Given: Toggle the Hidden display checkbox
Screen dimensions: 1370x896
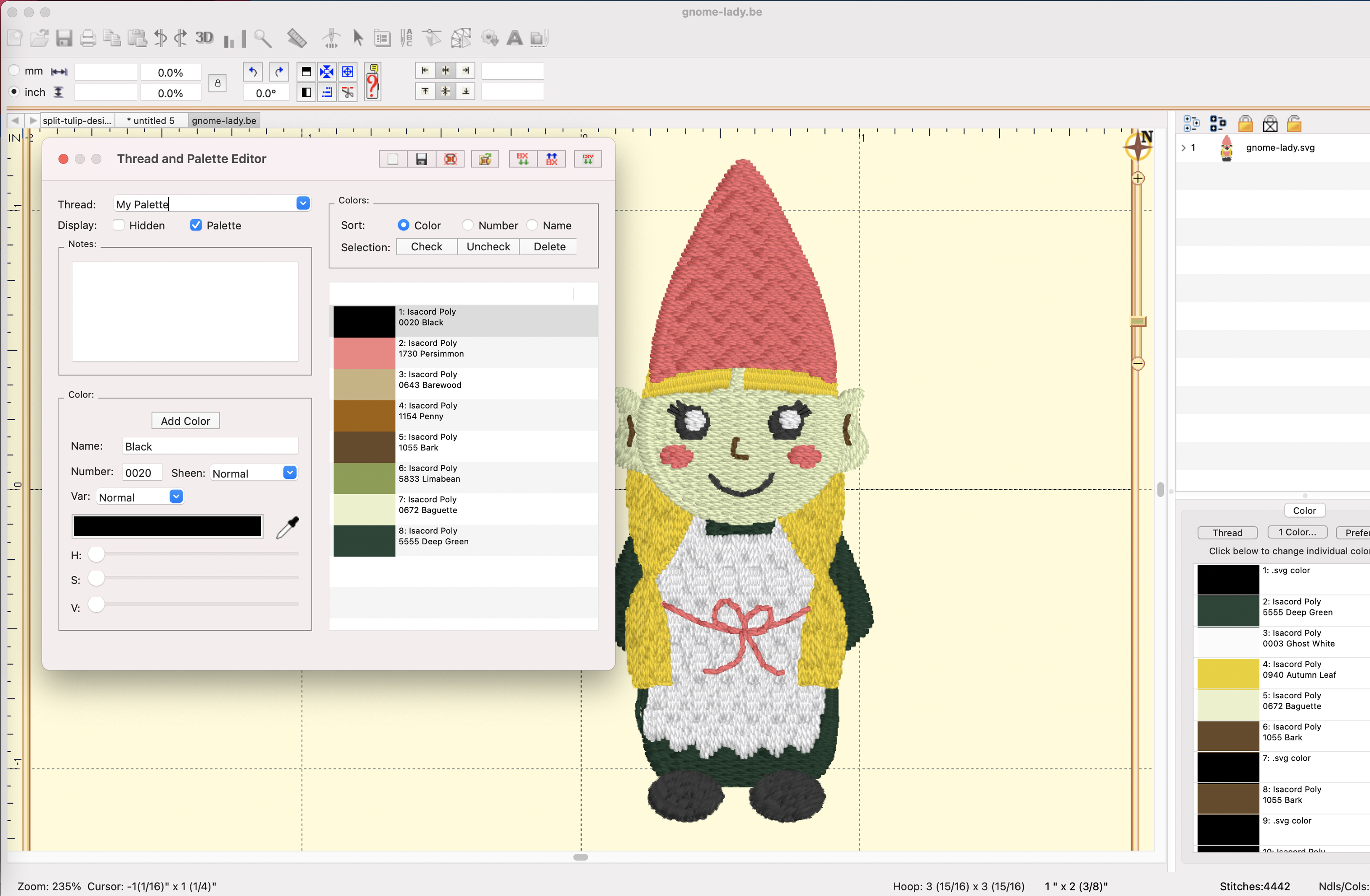Looking at the screenshot, I should [x=119, y=225].
